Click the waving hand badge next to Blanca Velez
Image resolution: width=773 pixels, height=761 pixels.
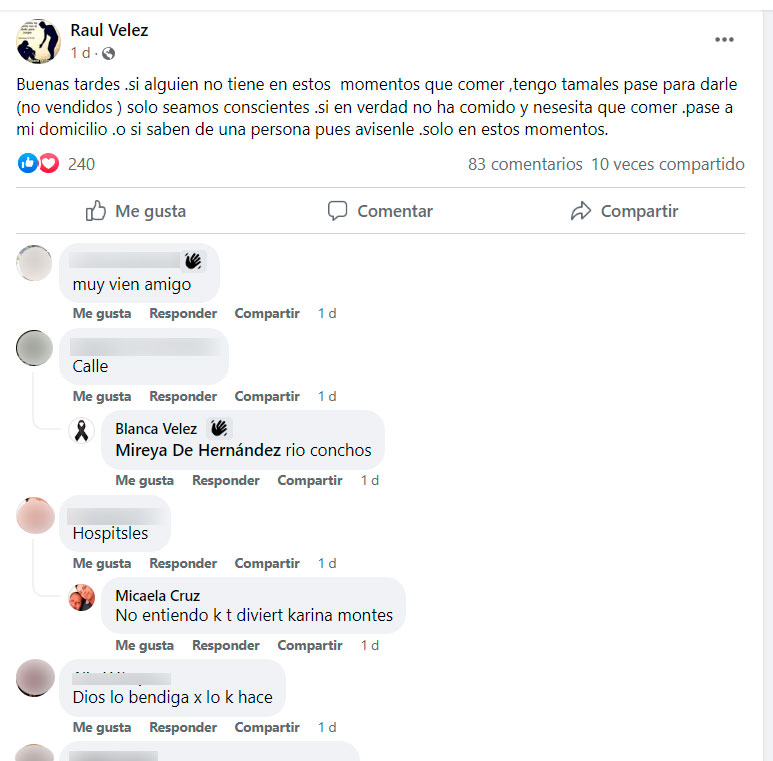click(219, 428)
